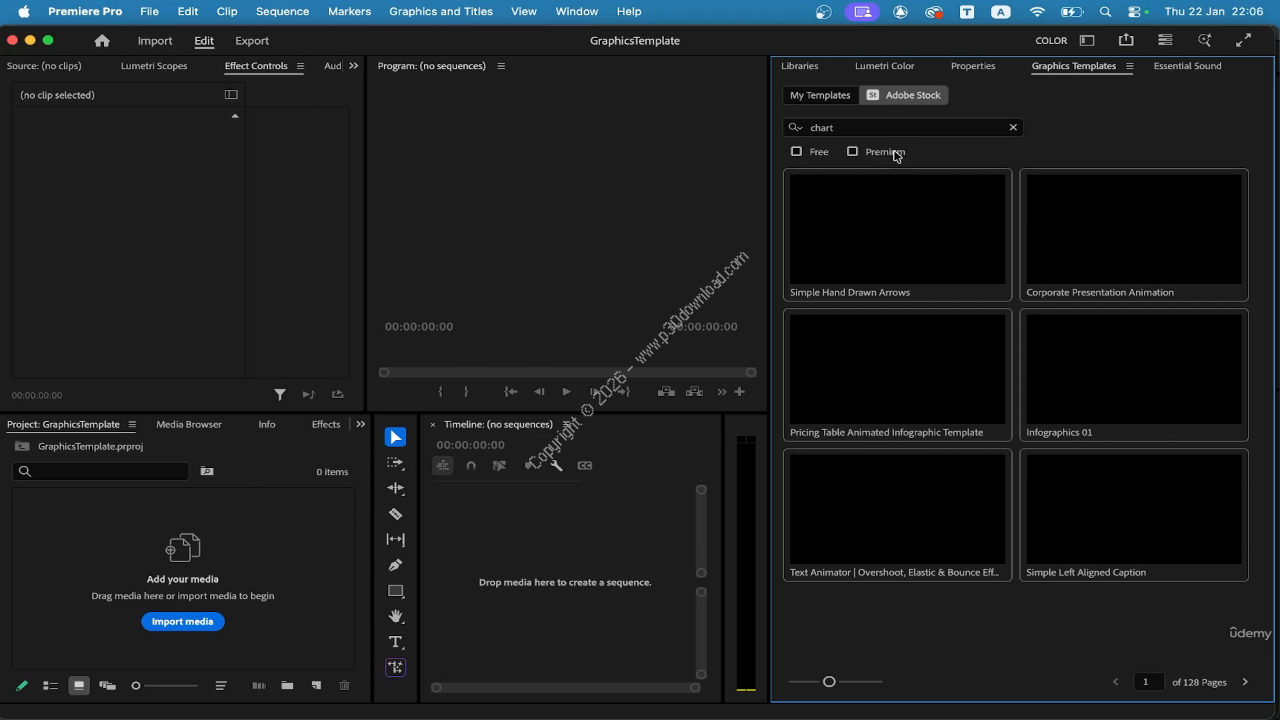
Task: Switch to the Essential Sound tab
Action: coord(1187,66)
